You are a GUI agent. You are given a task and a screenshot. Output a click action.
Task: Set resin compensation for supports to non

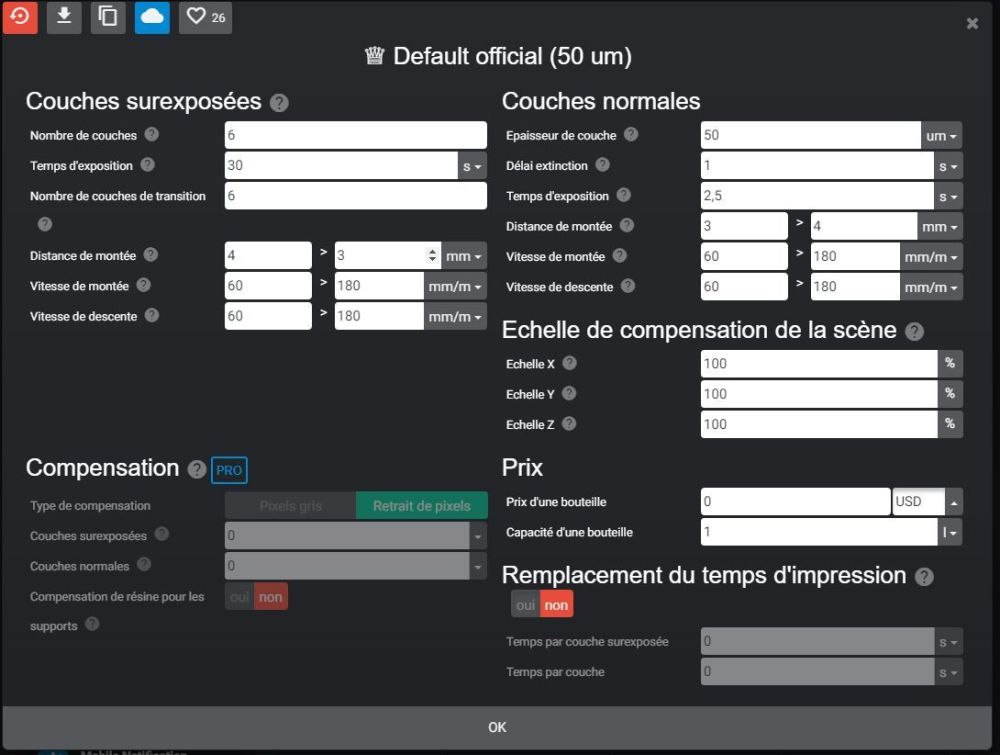pos(270,597)
